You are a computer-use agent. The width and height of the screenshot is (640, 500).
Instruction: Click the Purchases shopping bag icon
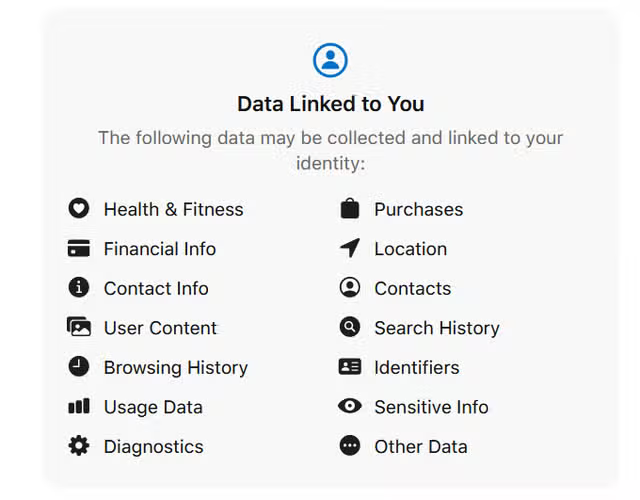click(x=349, y=209)
